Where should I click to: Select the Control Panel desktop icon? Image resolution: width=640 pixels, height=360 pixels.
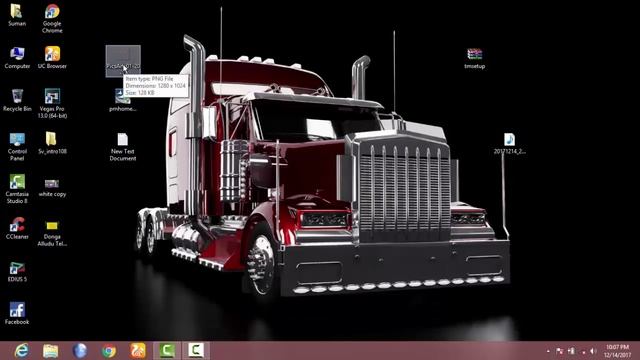17,147
